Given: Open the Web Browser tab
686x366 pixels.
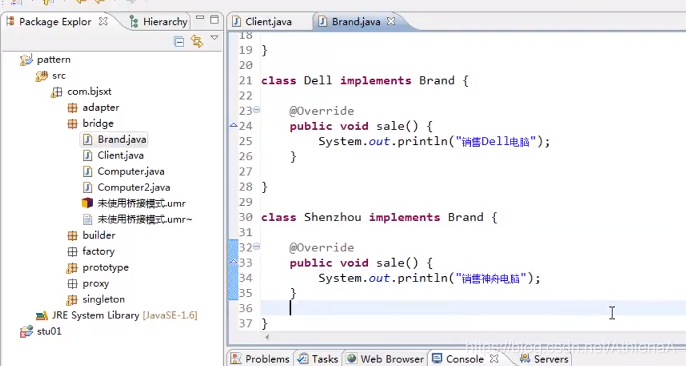Looking at the screenshot, I should pos(385,359).
